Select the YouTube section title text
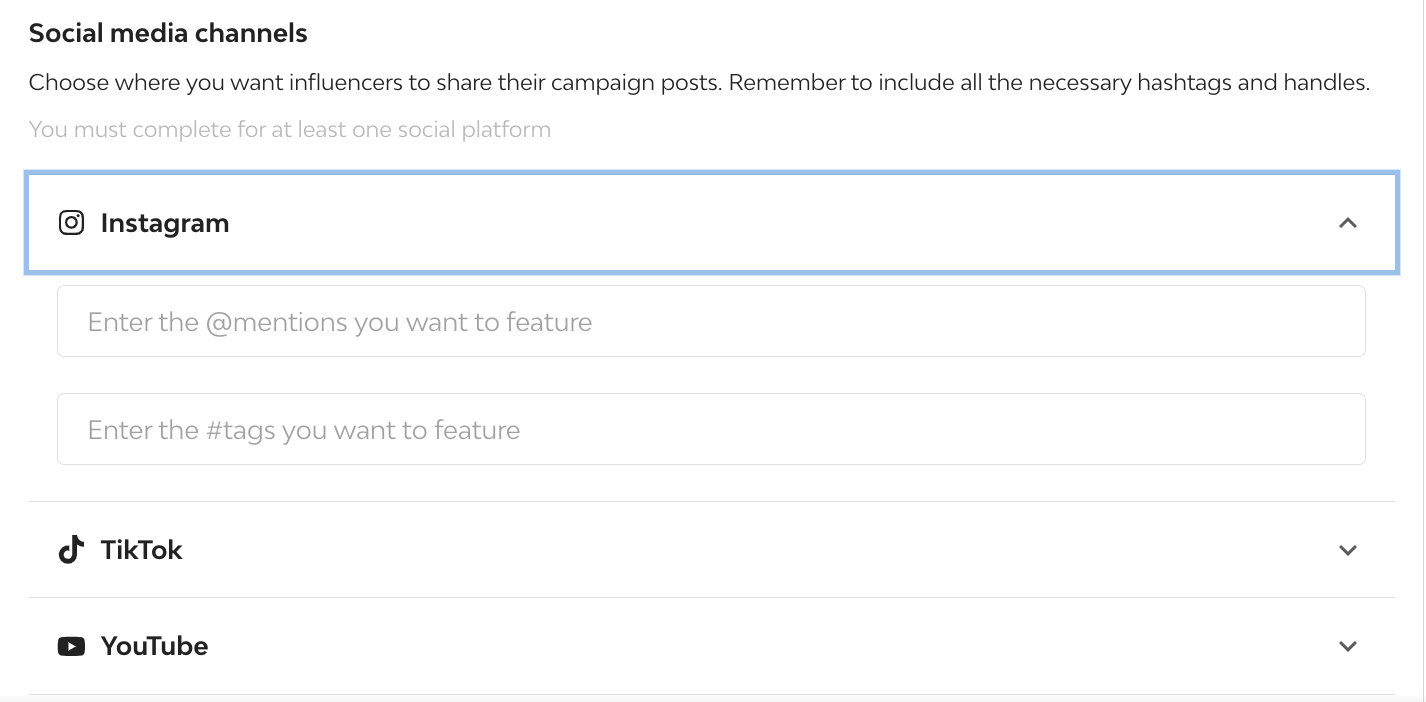Image resolution: width=1426 pixels, height=702 pixels. click(155, 646)
